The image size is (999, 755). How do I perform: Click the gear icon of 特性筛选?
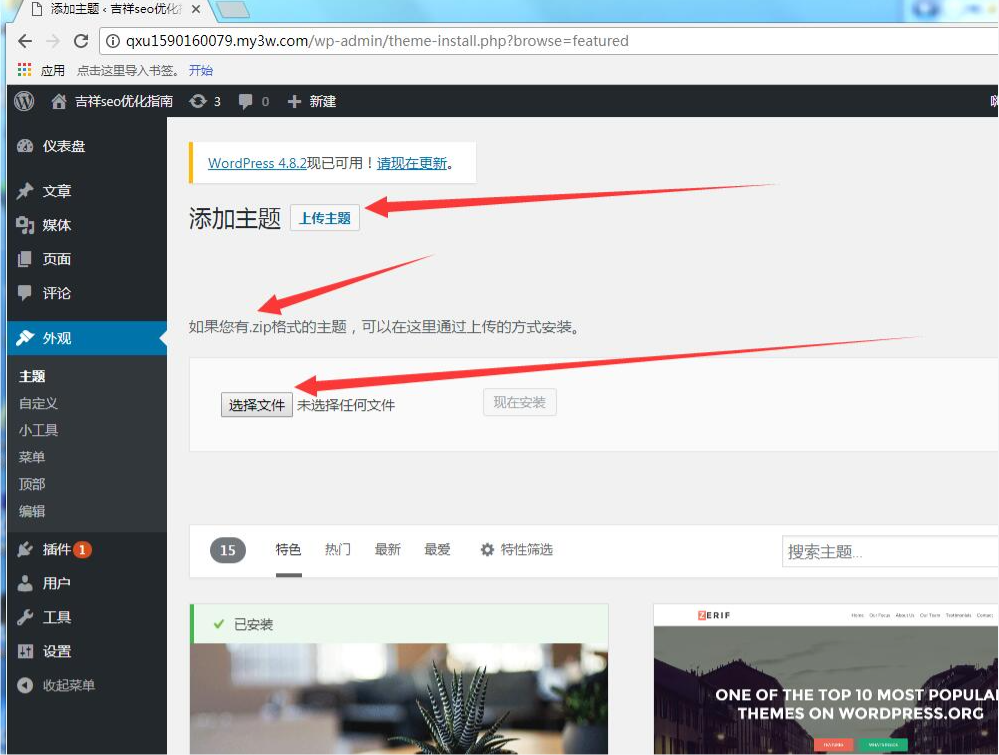coord(487,550)
